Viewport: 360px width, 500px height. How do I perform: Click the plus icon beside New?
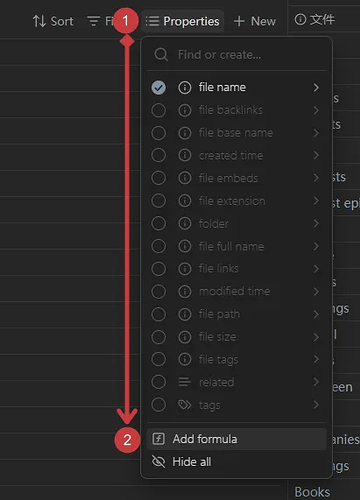239,21
